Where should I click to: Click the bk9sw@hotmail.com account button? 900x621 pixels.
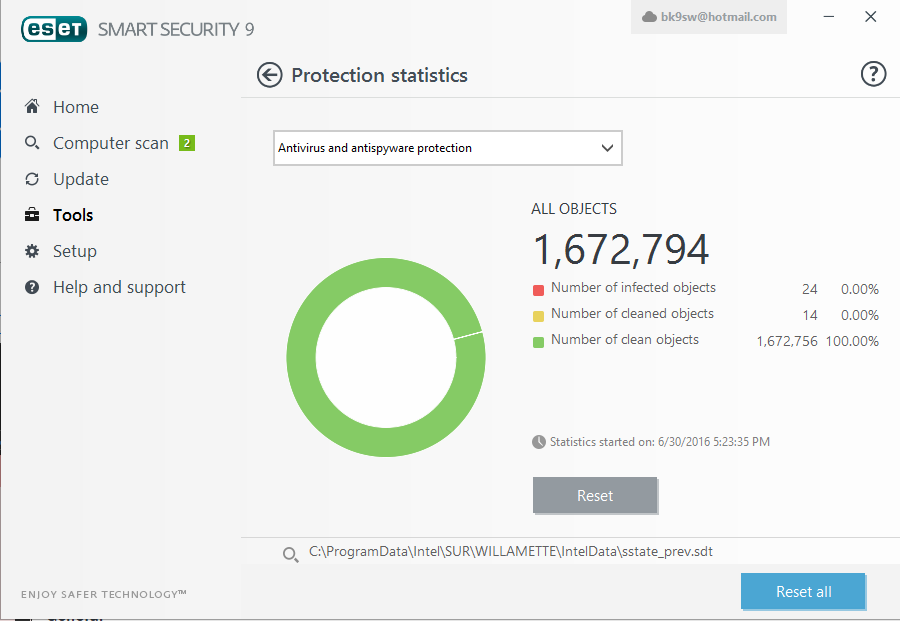pyautogui.click(x=709, y=17)
